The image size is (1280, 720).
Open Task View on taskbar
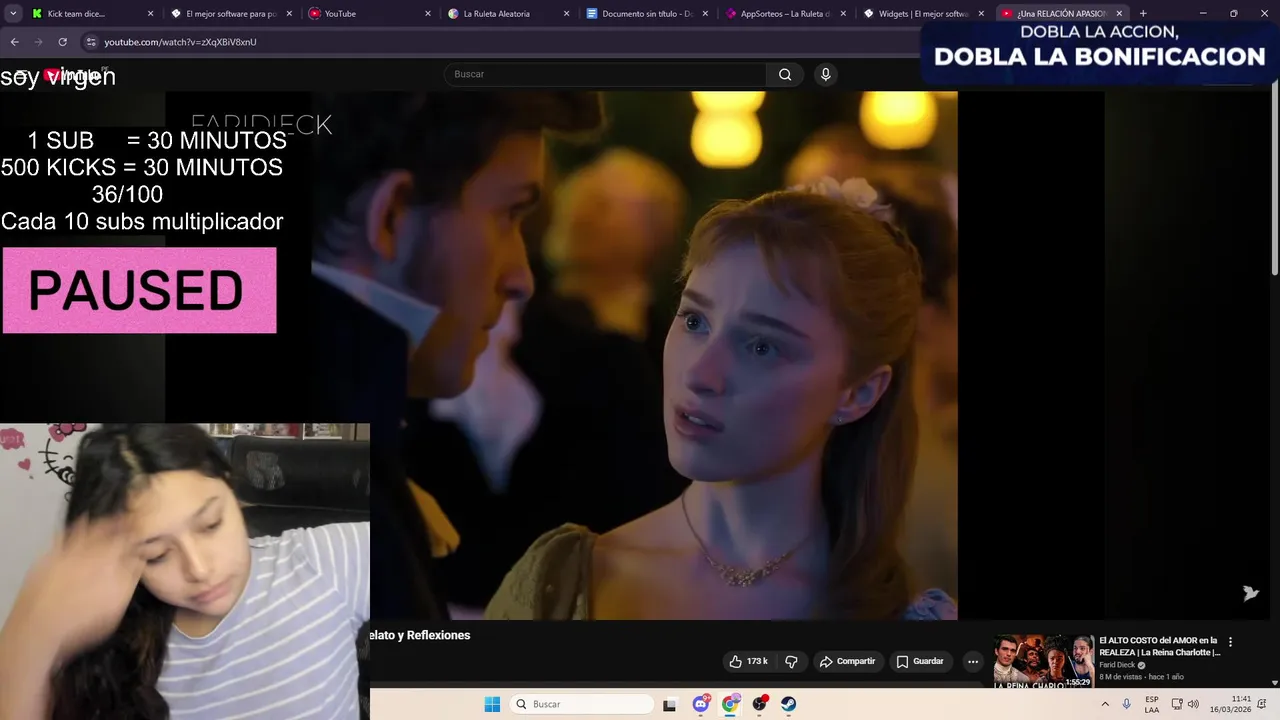tap(670, 704)
